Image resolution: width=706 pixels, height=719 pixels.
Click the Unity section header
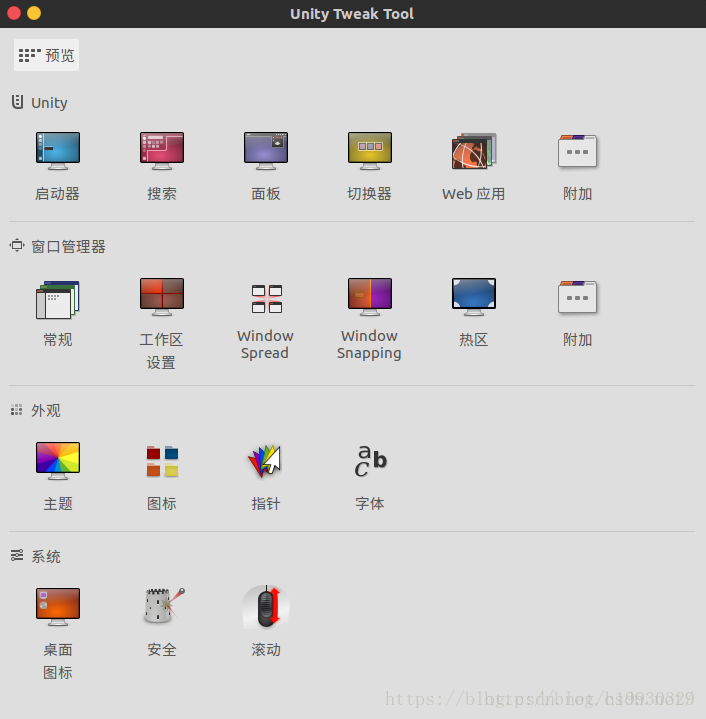pyautogui.click(x=39, y=103)
